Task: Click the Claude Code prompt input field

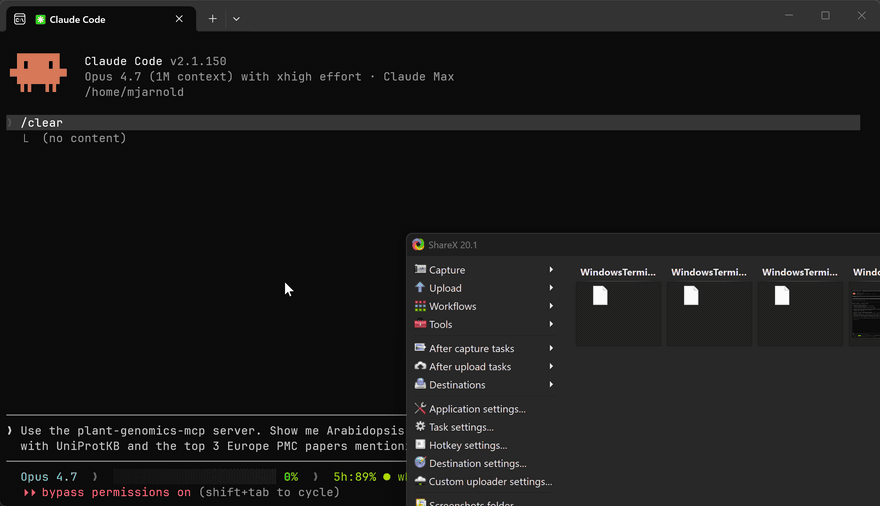Action: pos(207,438)
